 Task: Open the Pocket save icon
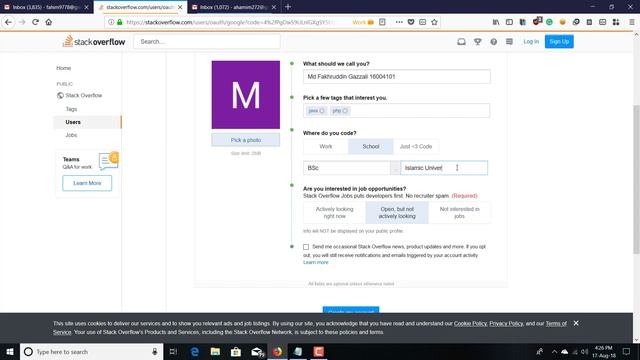pos(411,22)
